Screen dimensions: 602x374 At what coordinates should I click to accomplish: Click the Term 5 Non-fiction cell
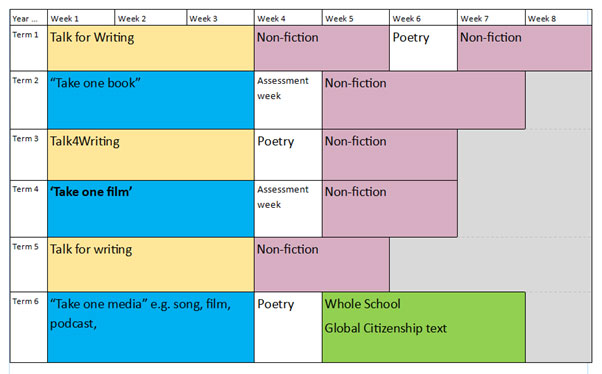point(322,265)
